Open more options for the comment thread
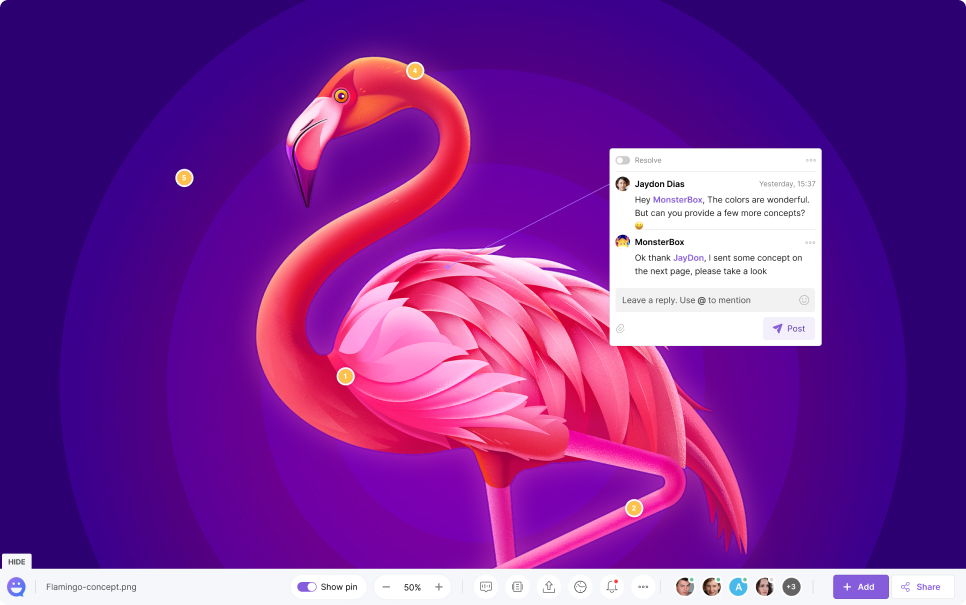966x605 pixels. click(810, 160)
